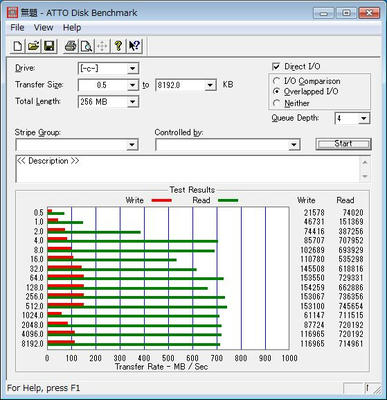Activate the context help pointer icon
The height and width of the screenshot is (400, 387).
click(x=134, y=46)
